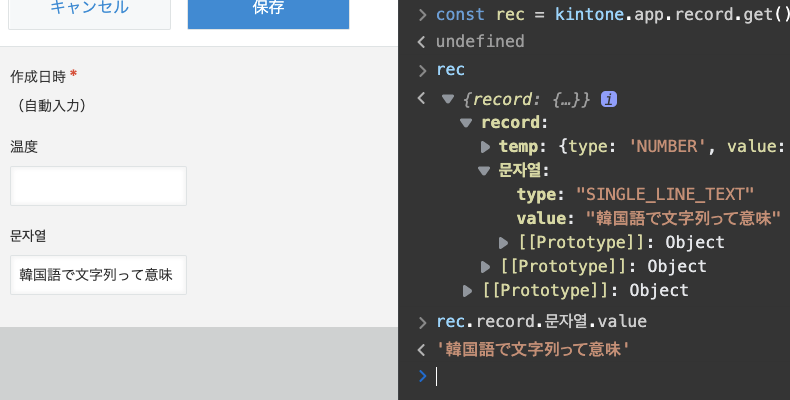Expand the outermost [[Prototype]]: Object
The width and height of the screenshot is (790, 400).
click(467, 291)
